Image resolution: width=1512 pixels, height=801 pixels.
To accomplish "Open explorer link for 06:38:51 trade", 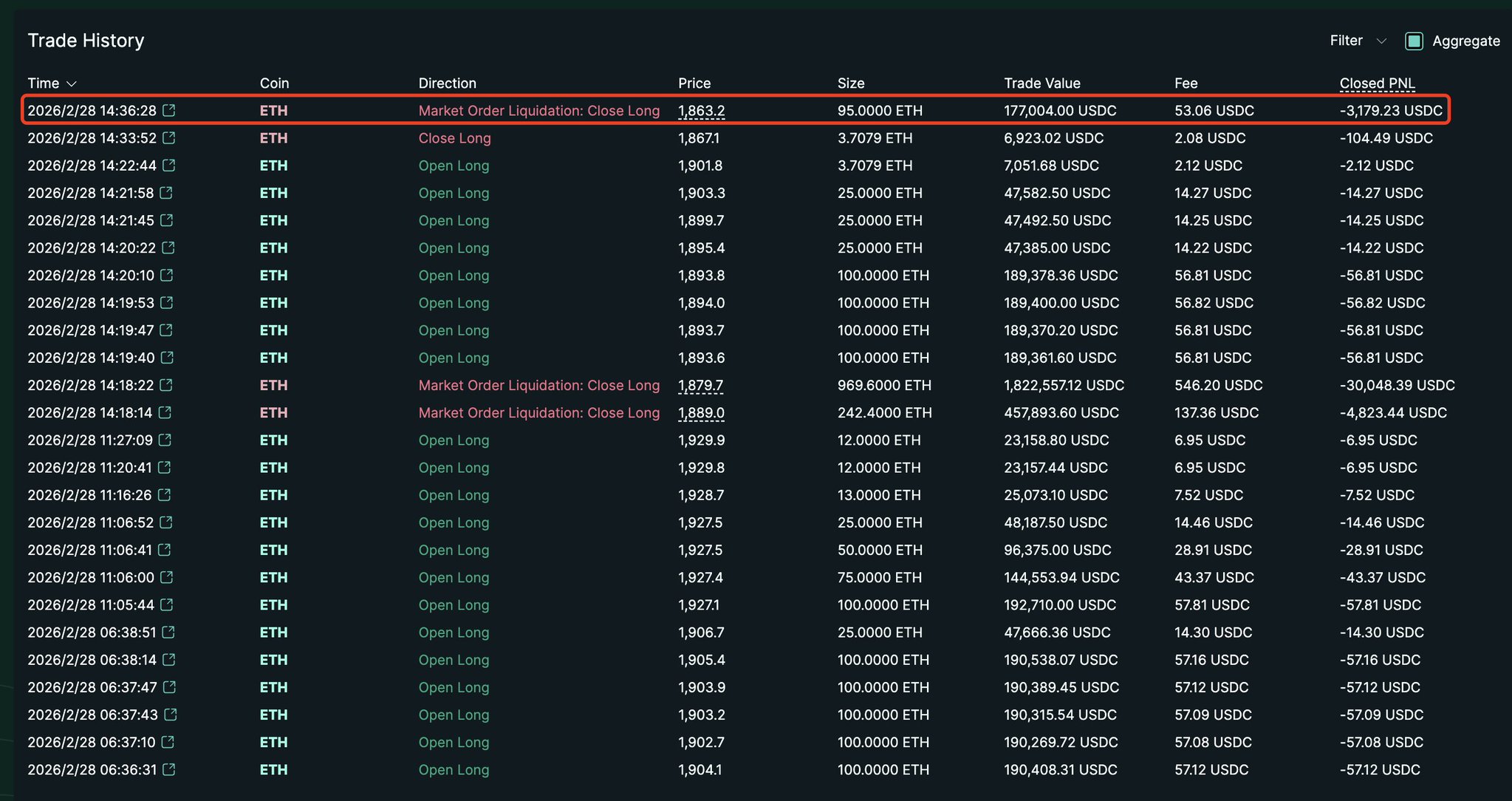I will click(168, 632).
